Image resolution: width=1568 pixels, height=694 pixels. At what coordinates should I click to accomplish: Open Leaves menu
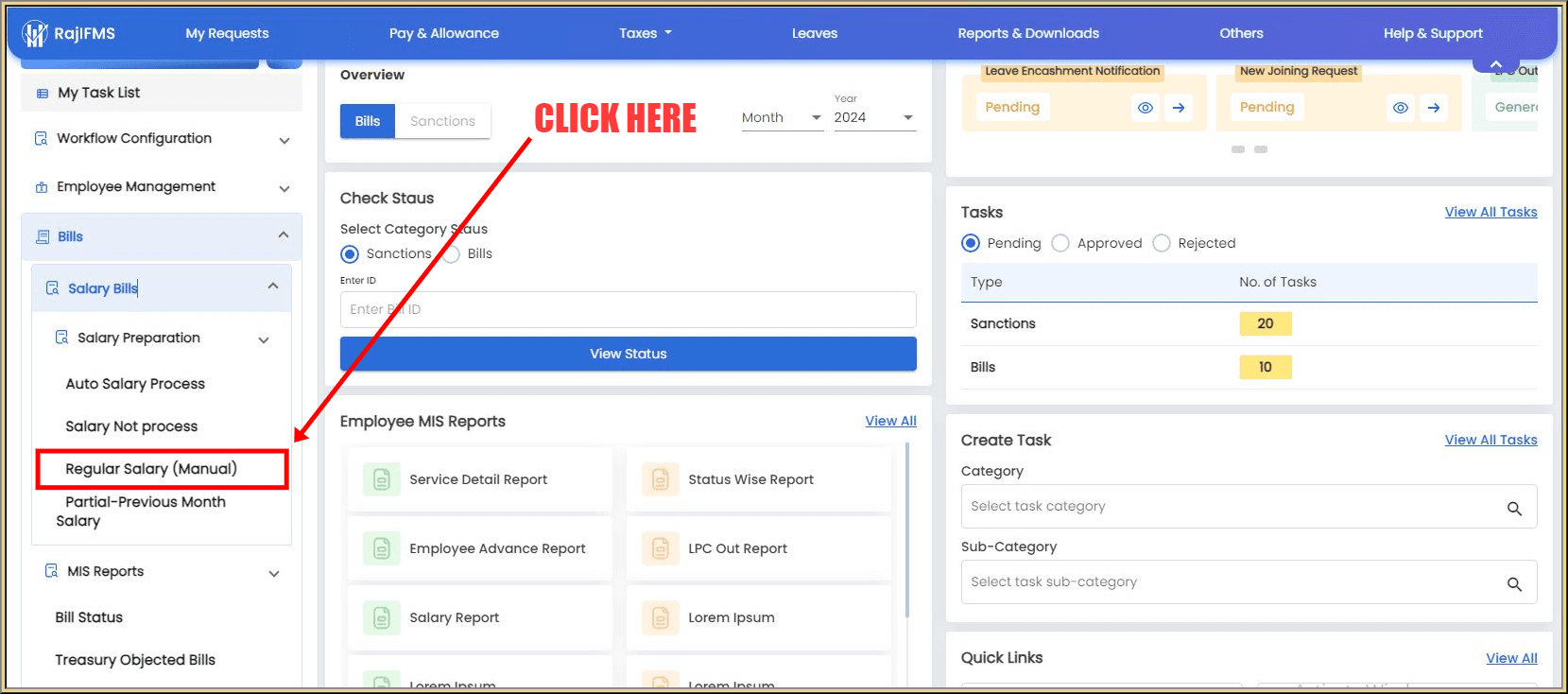[x=815, y=33]
